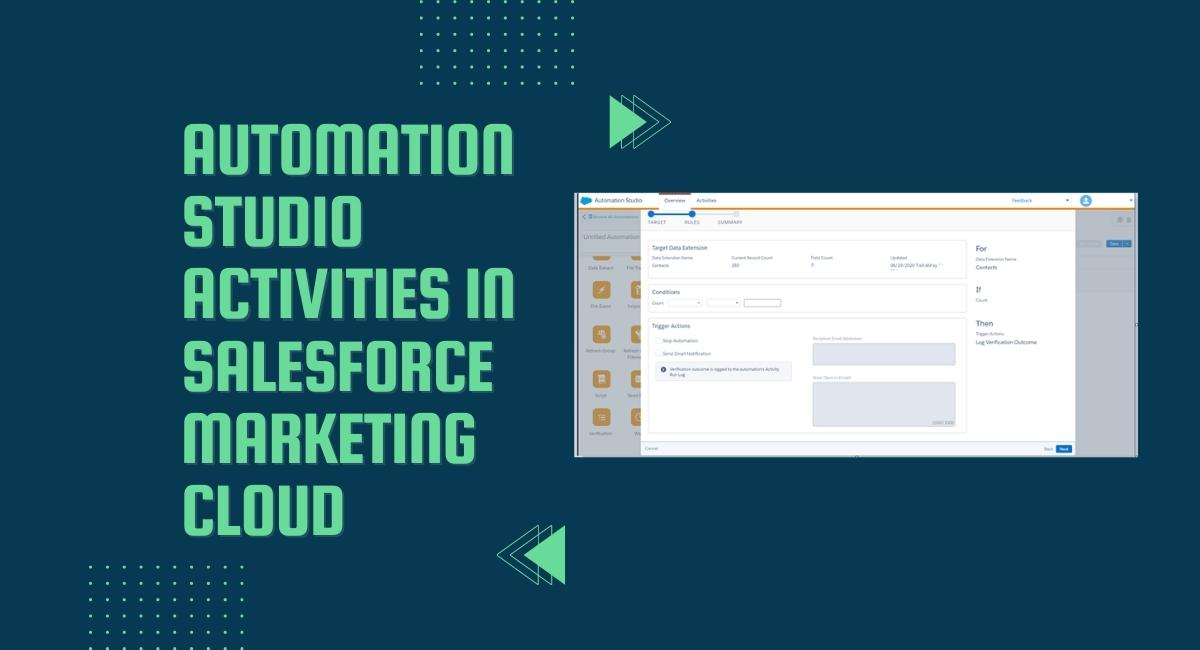Click the Back button in wizard footer
The image size is (1200, 650).
click(1048, 449)
